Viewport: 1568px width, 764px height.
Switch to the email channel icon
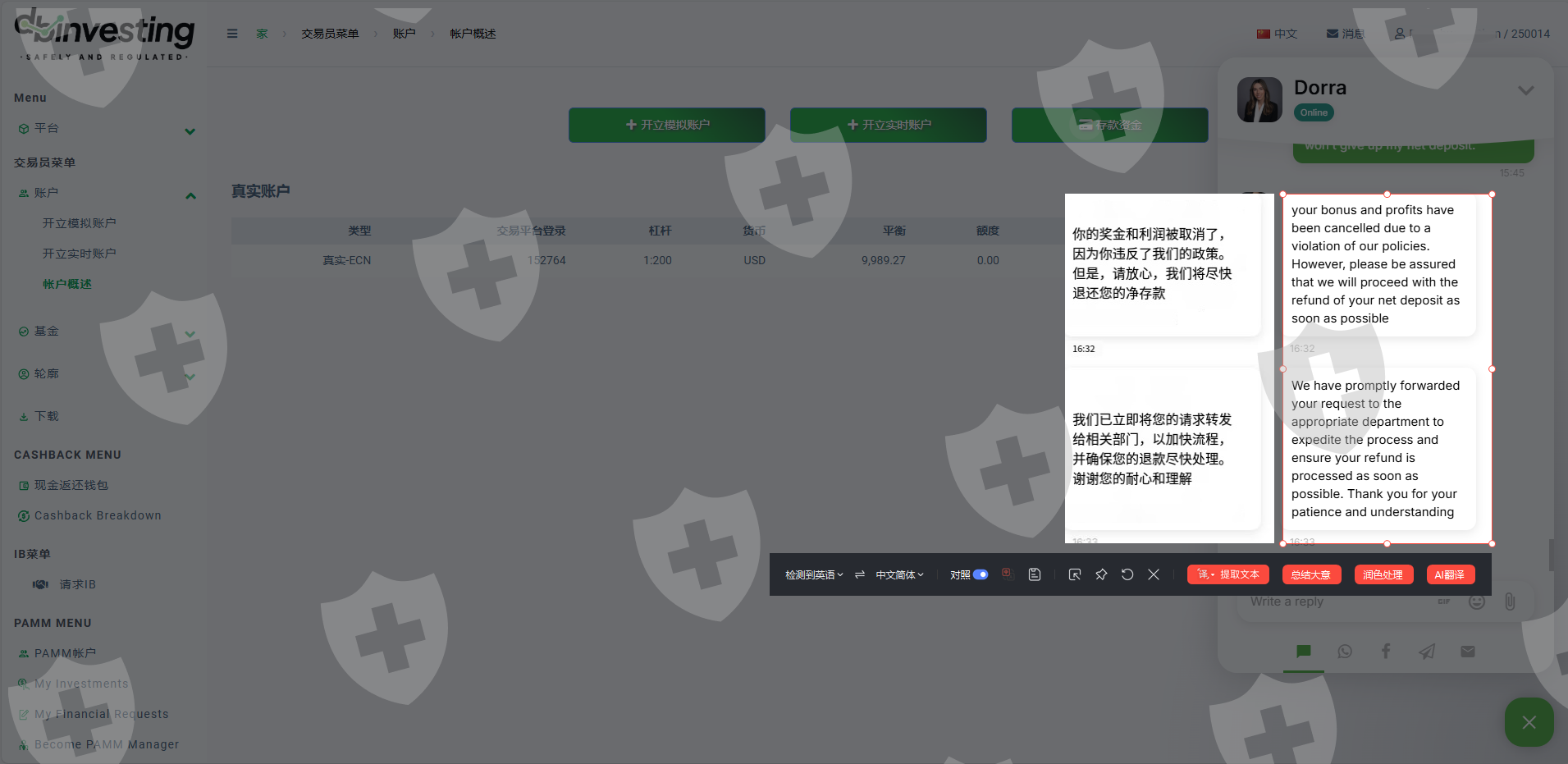click(x=1468, y=652)
